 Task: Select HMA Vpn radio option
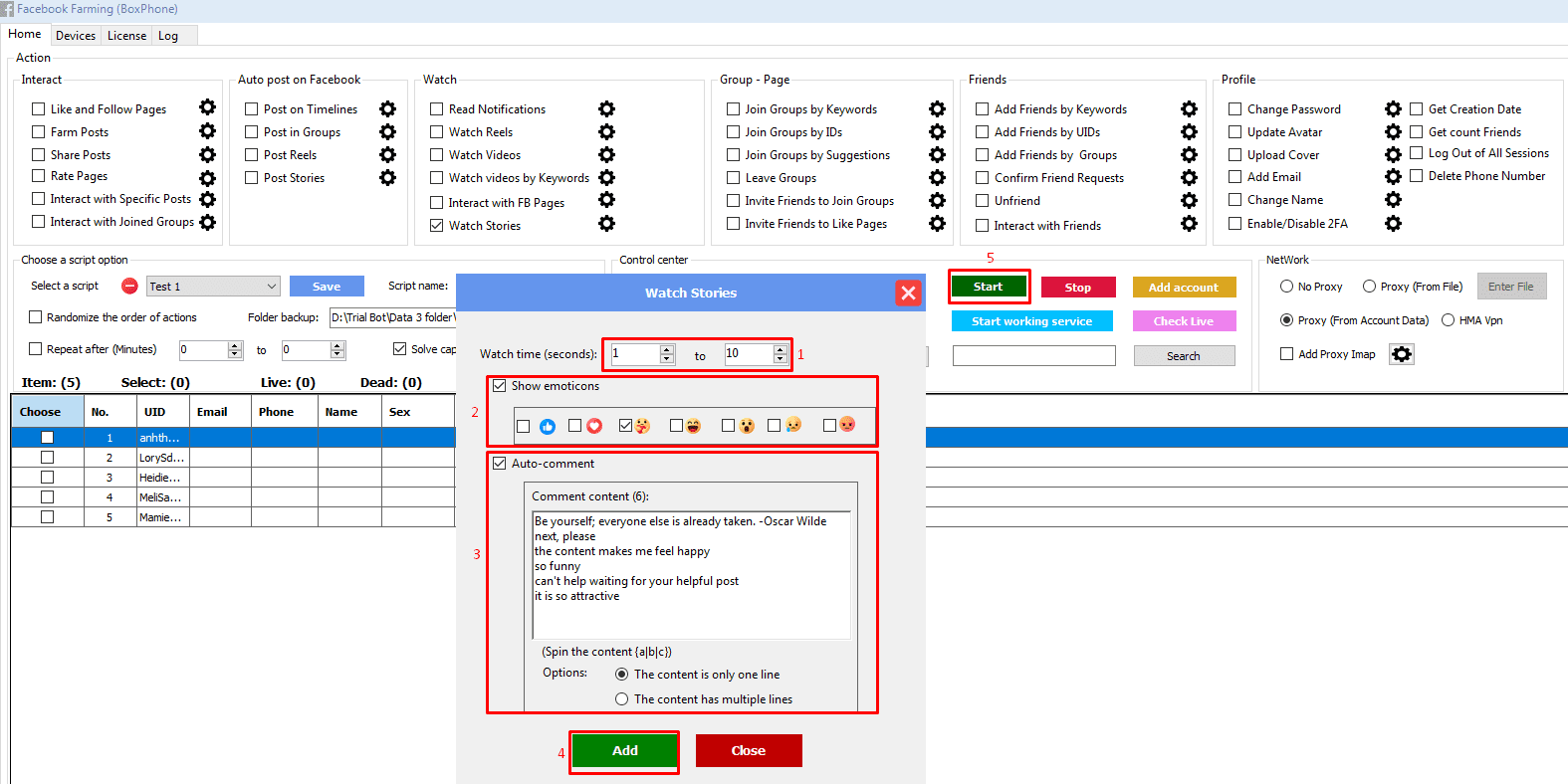click(x=1448, y=319)
